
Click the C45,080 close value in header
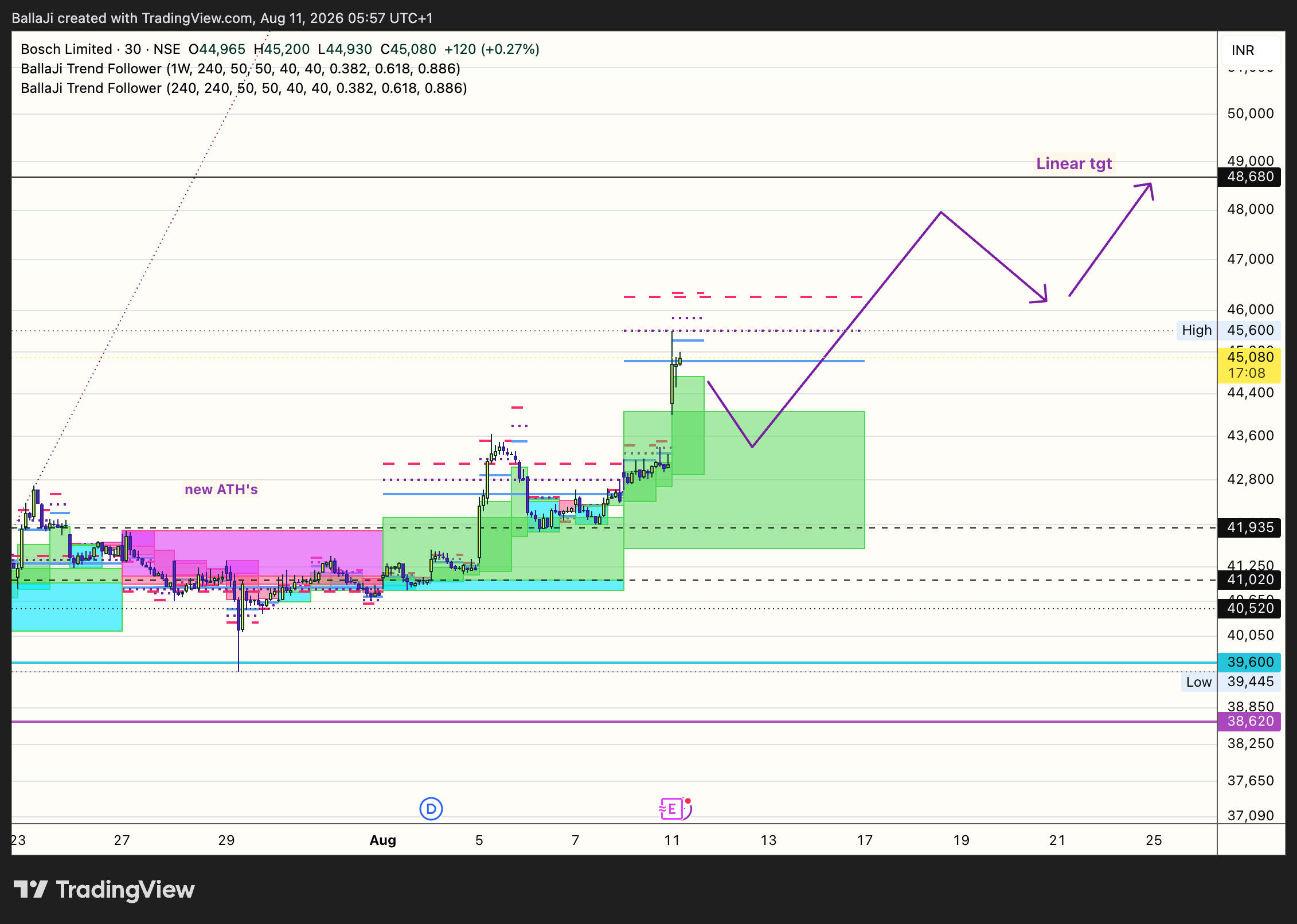coord(408,49)
